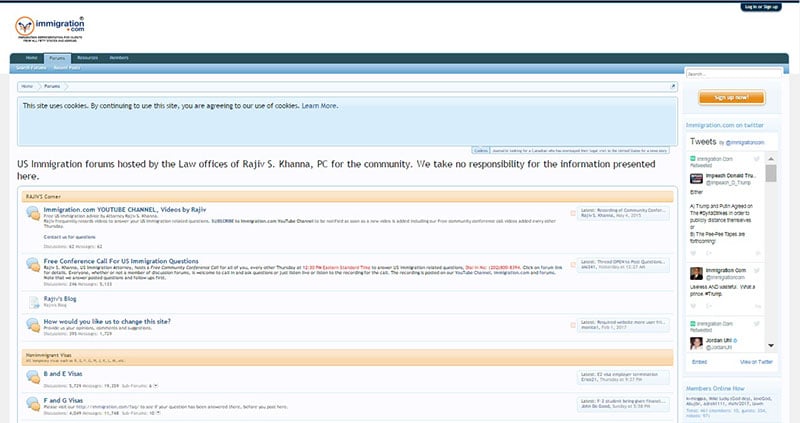Open Free Conference Call For US Immigration Questions
The width and height of the screenshot is (800, 423).
tap(121, 261)
